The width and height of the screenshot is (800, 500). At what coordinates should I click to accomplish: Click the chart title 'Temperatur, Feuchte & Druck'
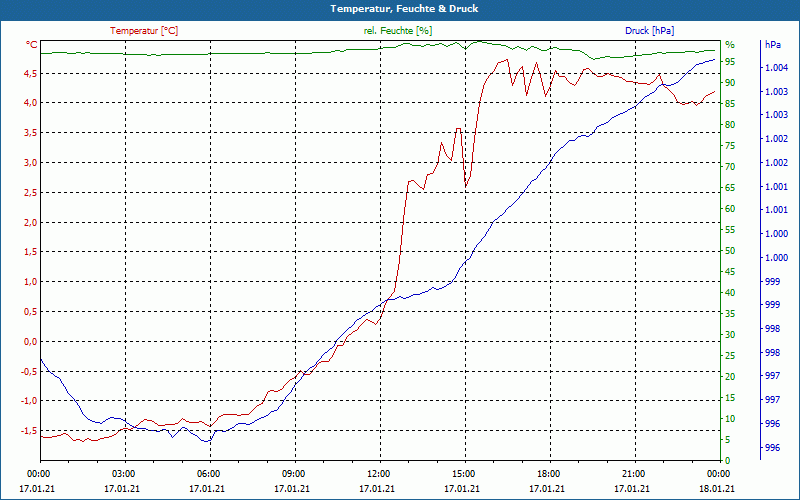coord(404,9)
